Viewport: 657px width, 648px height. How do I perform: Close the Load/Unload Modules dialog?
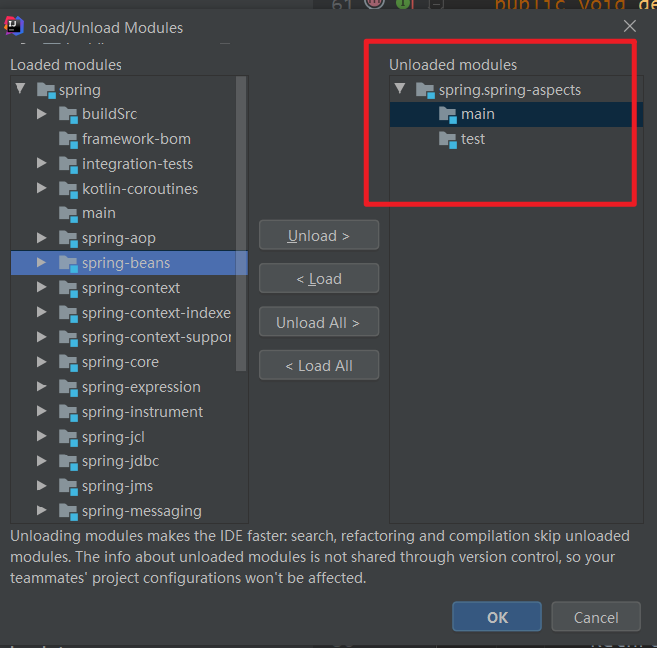pyautogui.click(x=630, y=26)
